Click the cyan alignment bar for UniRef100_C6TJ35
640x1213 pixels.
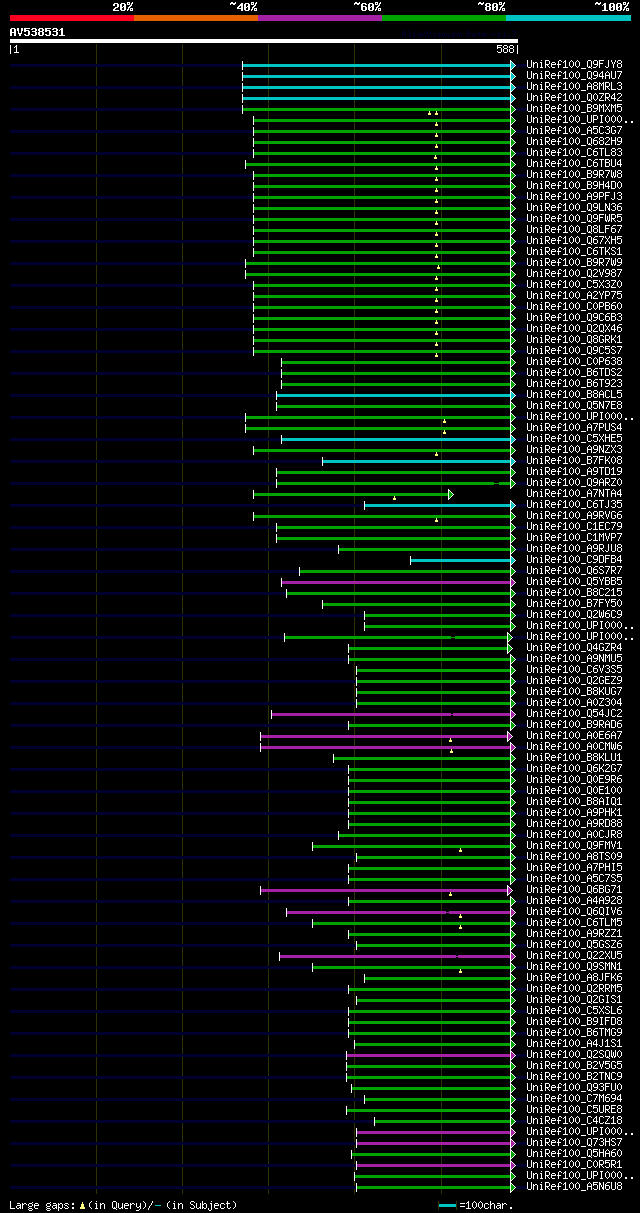(x=440, y=504)
